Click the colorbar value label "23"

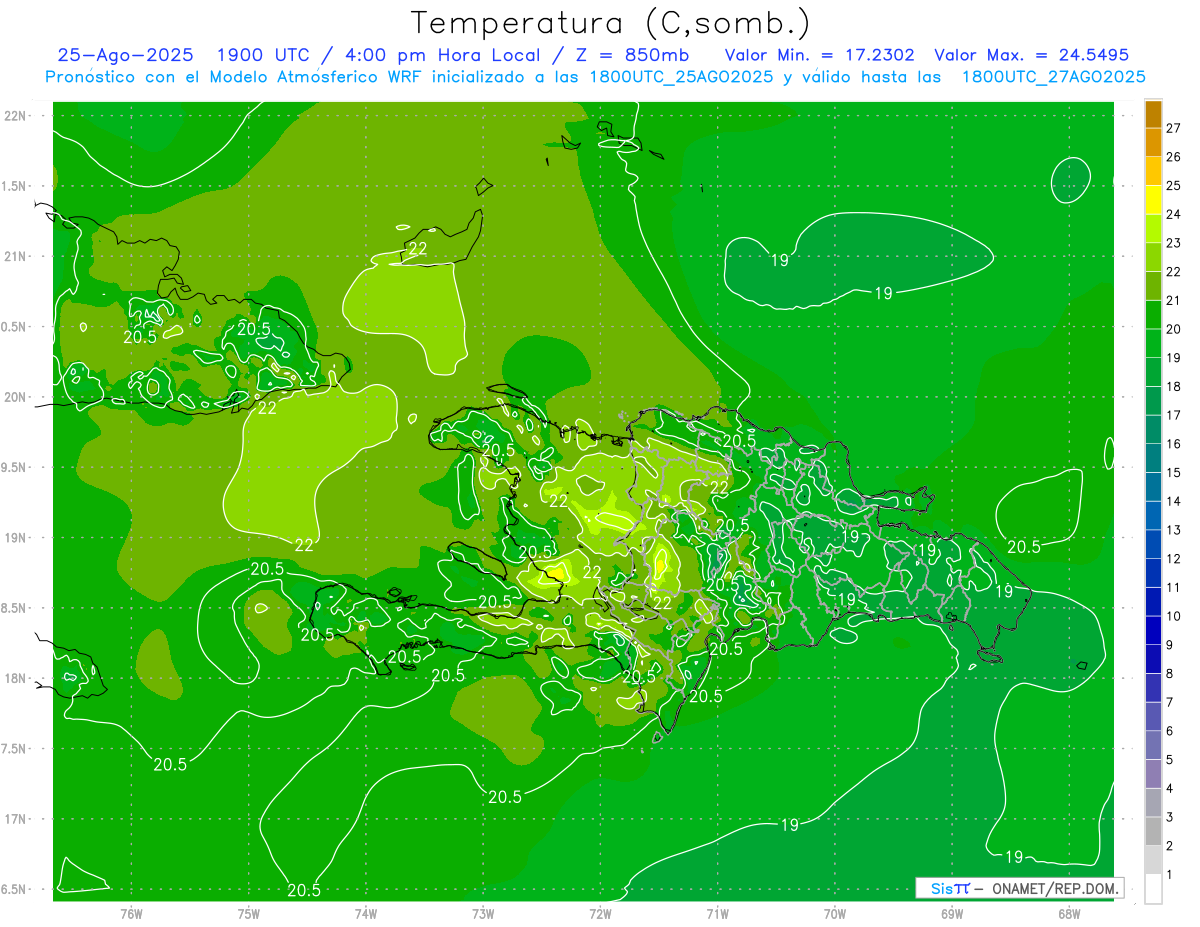pos(1174,243)
